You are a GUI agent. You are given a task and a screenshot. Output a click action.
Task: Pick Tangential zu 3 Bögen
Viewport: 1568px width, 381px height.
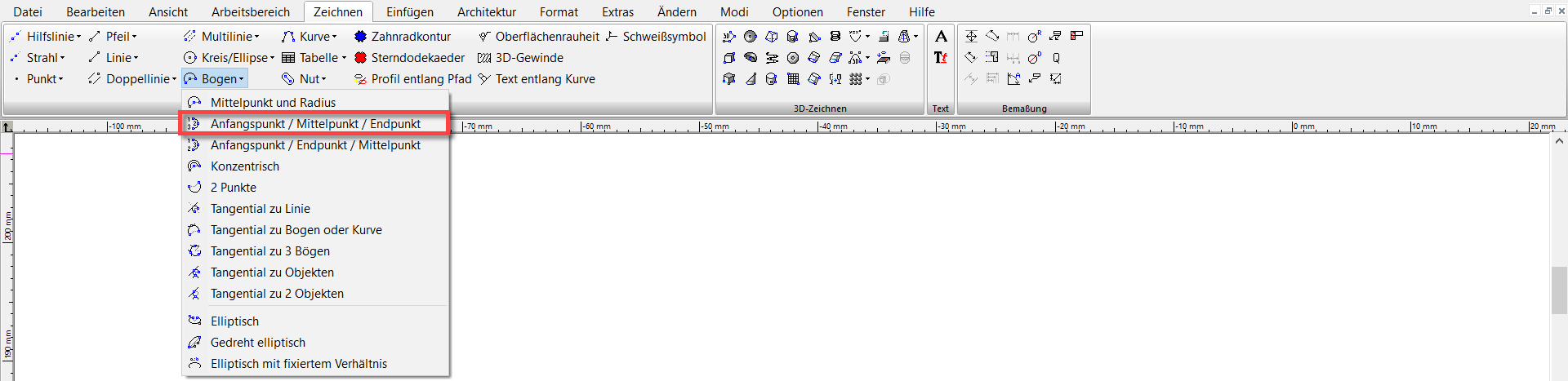[315, 251]
